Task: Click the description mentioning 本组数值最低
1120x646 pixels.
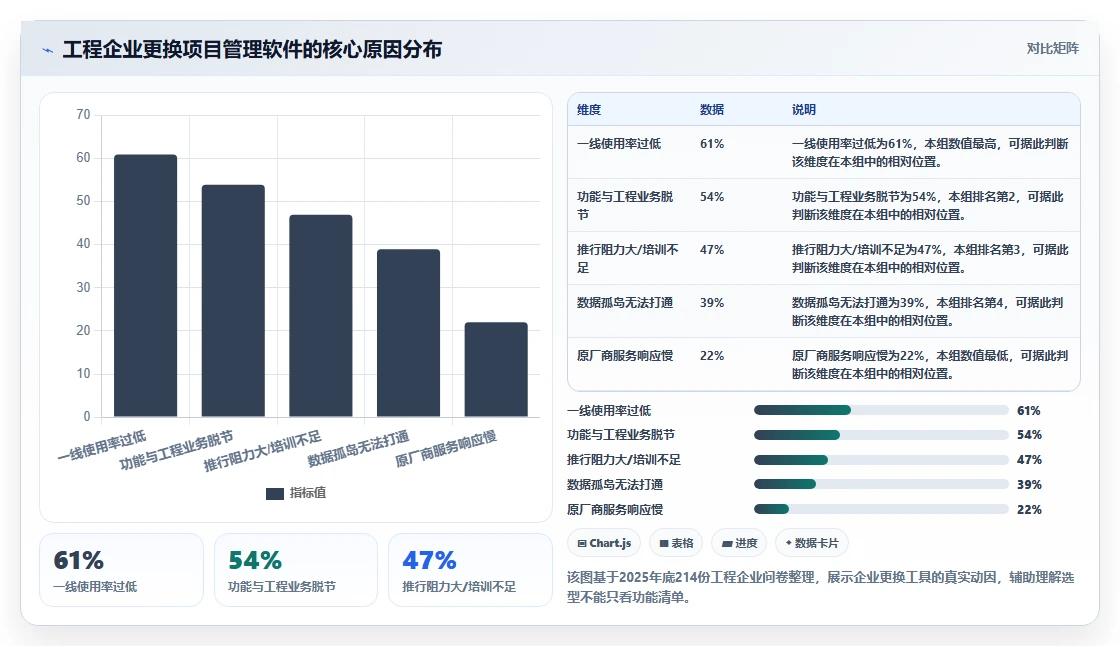Action: tap(930, 364)
